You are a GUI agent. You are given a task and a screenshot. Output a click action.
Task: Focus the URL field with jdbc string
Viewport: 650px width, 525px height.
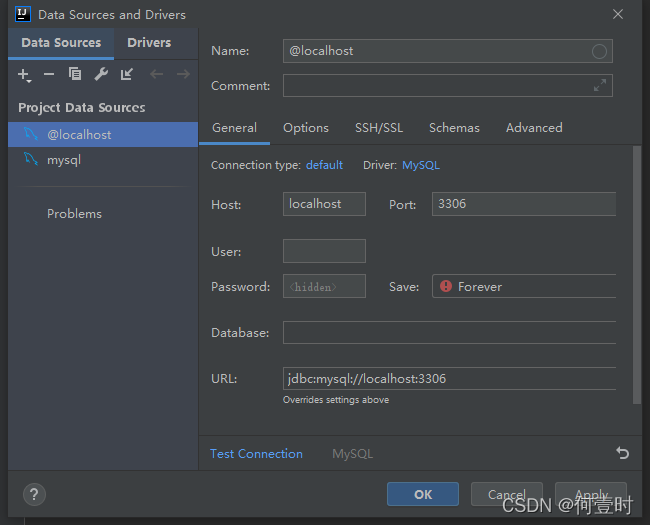449,379
